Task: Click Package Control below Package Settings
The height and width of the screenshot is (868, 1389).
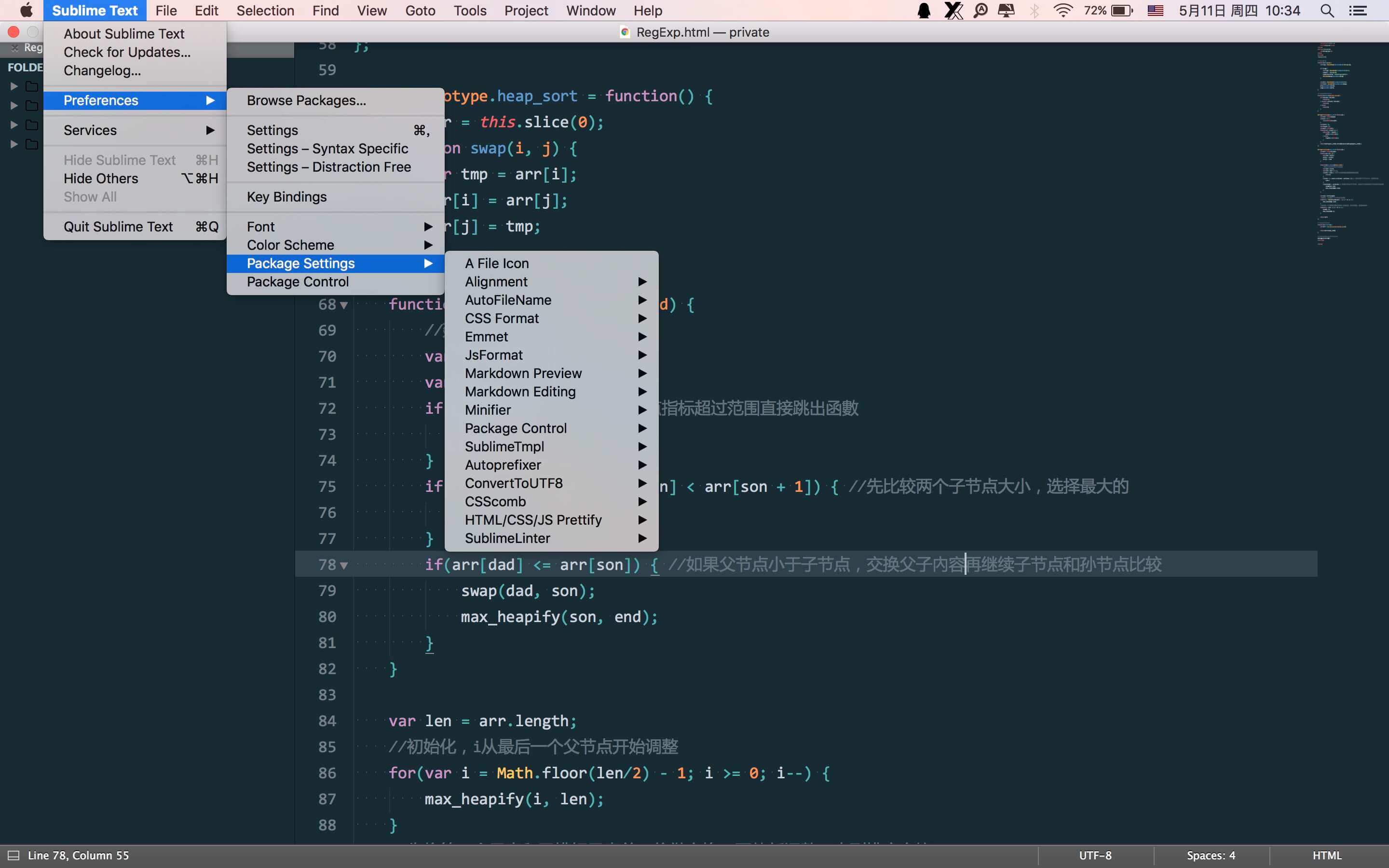Action: [x=335, y=282]
